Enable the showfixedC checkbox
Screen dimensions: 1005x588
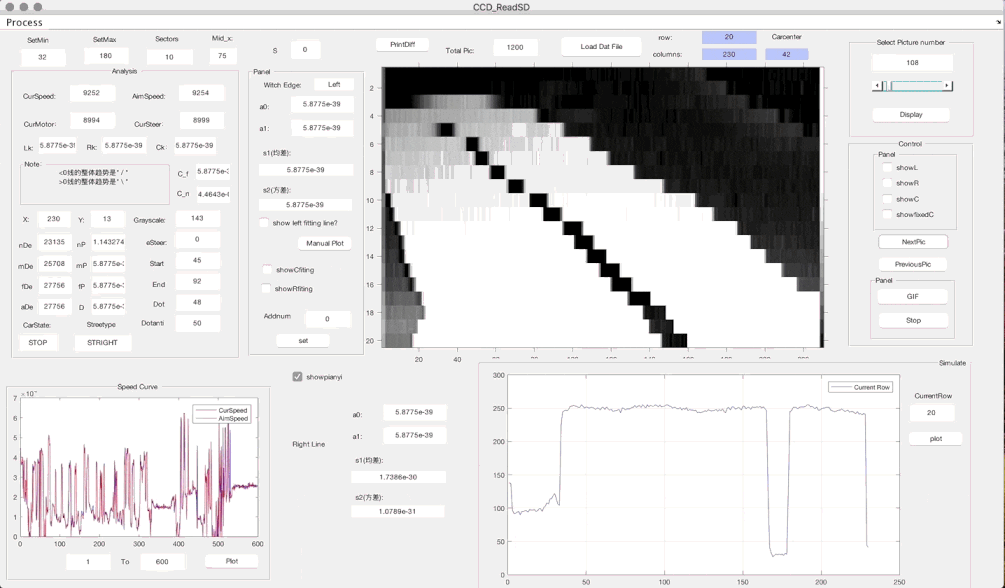[887, 214]
